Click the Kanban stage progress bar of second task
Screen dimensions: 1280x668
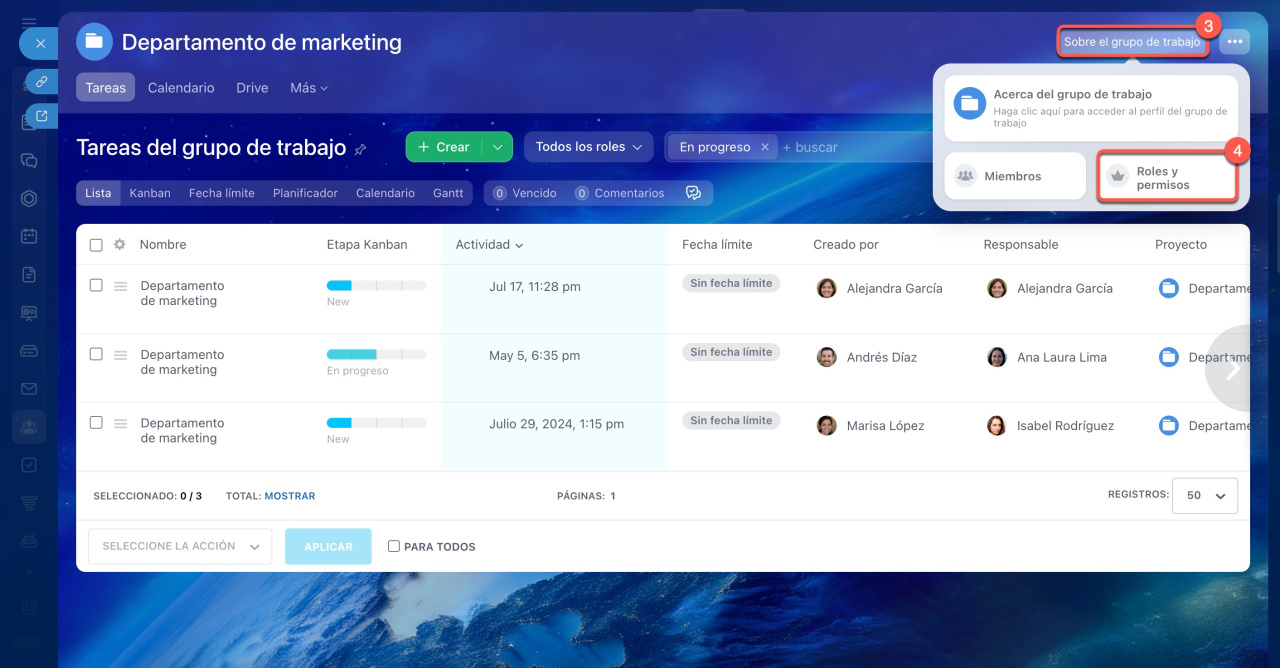pos(376,354)
